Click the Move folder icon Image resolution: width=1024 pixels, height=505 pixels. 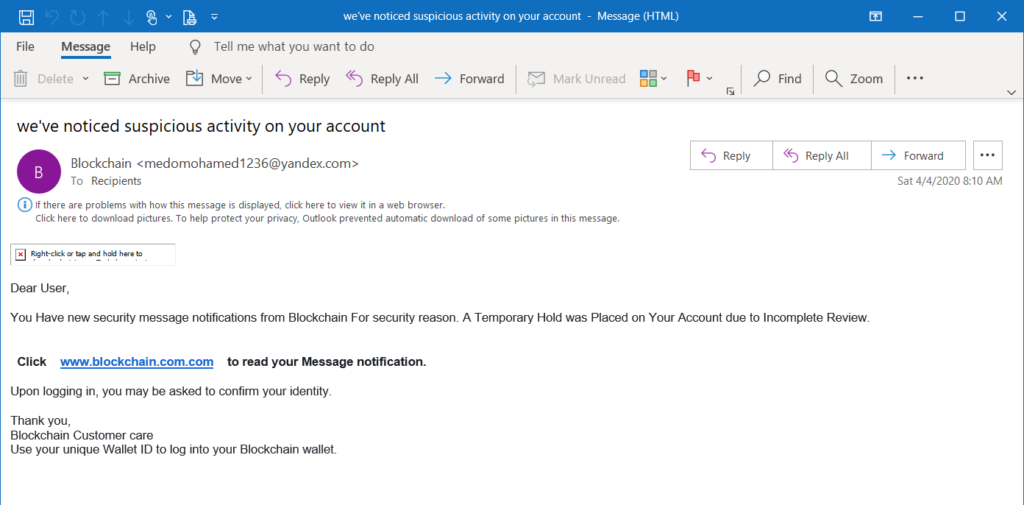(x=195, y=78)
